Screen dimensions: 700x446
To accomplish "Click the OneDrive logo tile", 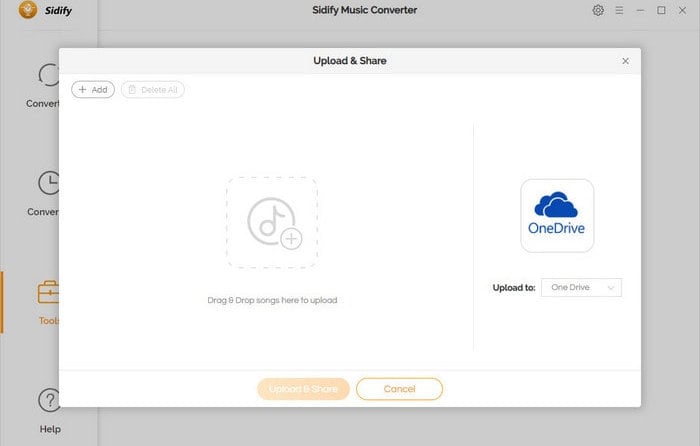I will pyautogui.click(x=557, y=216).
